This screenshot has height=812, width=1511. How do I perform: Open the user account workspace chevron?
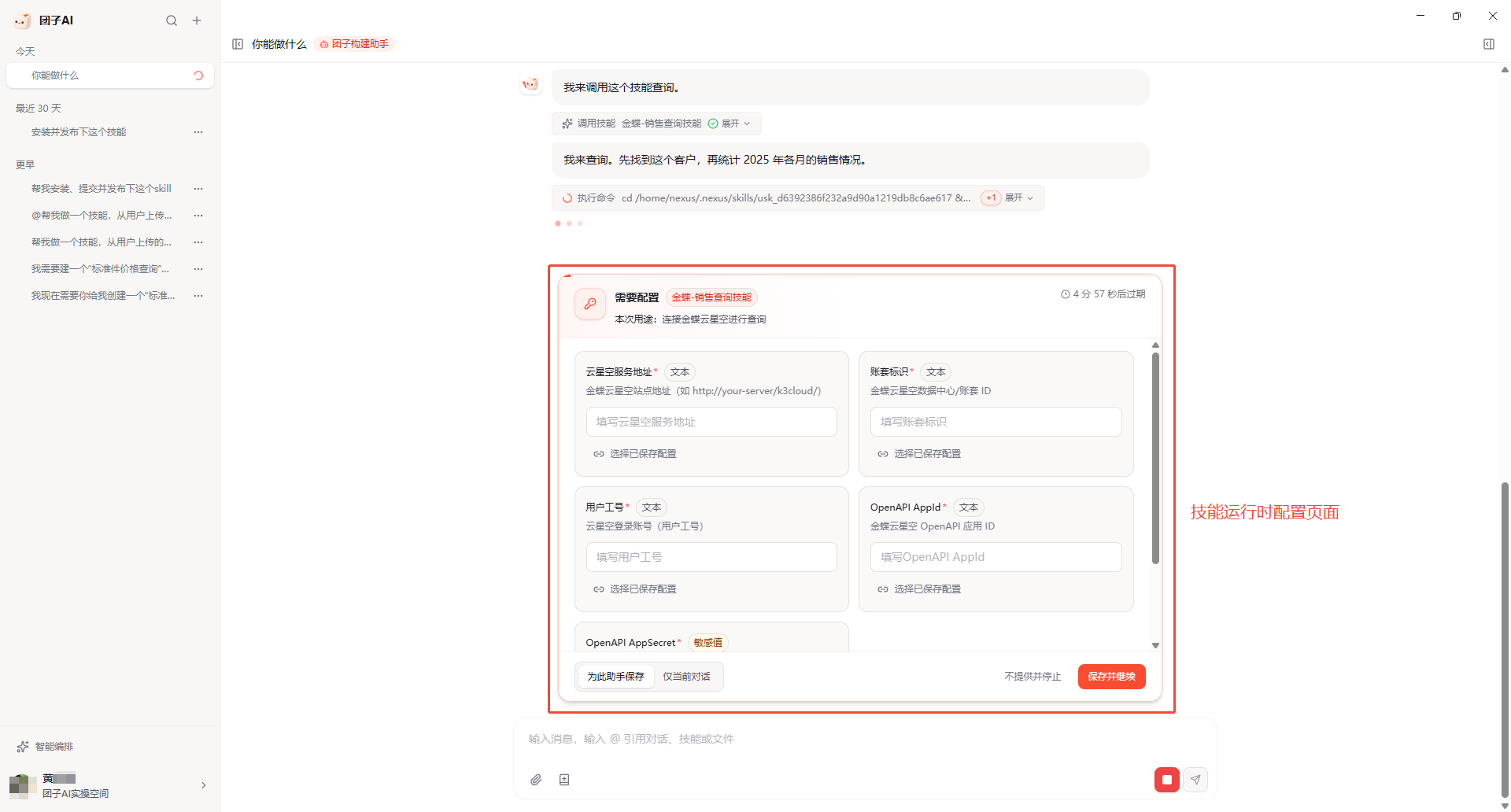[204, 785]
